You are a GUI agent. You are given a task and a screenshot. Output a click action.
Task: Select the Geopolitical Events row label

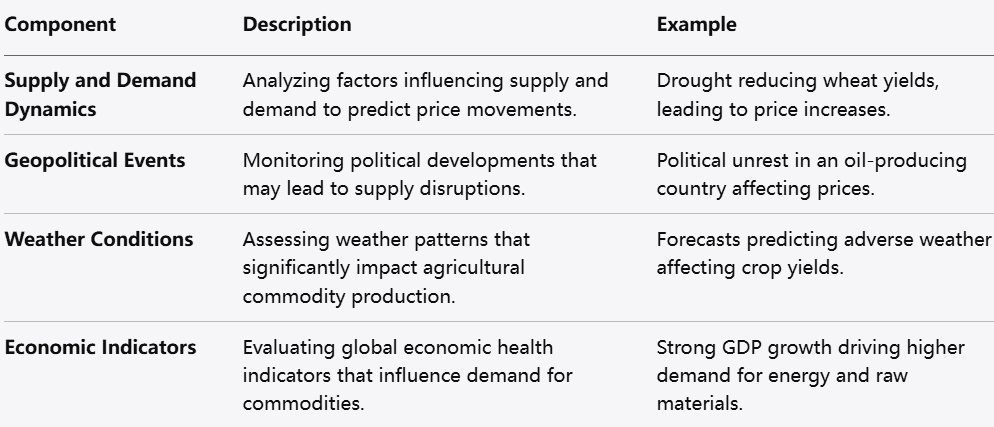(95, 160)
